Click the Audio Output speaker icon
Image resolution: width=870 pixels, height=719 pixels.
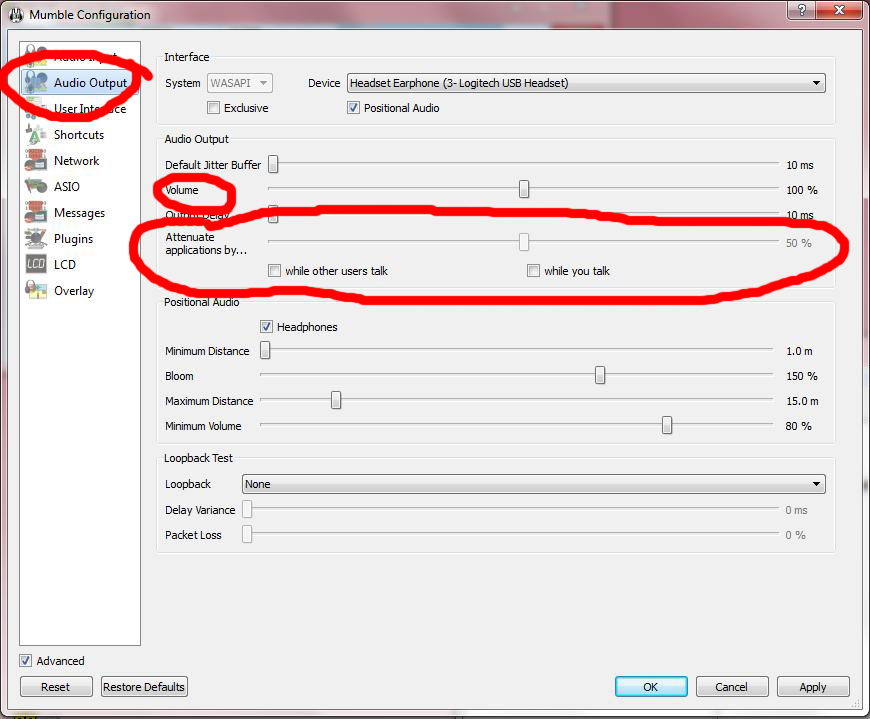[x=38, y=83]
